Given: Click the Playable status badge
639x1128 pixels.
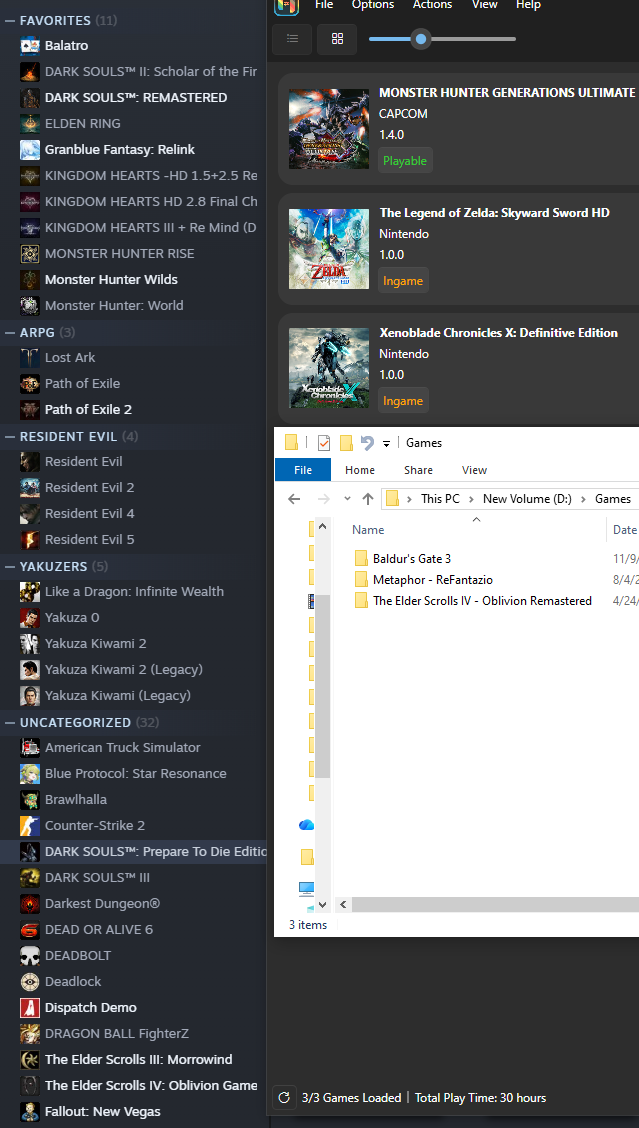Looking at the screenshot, I should tap(404, 160).
